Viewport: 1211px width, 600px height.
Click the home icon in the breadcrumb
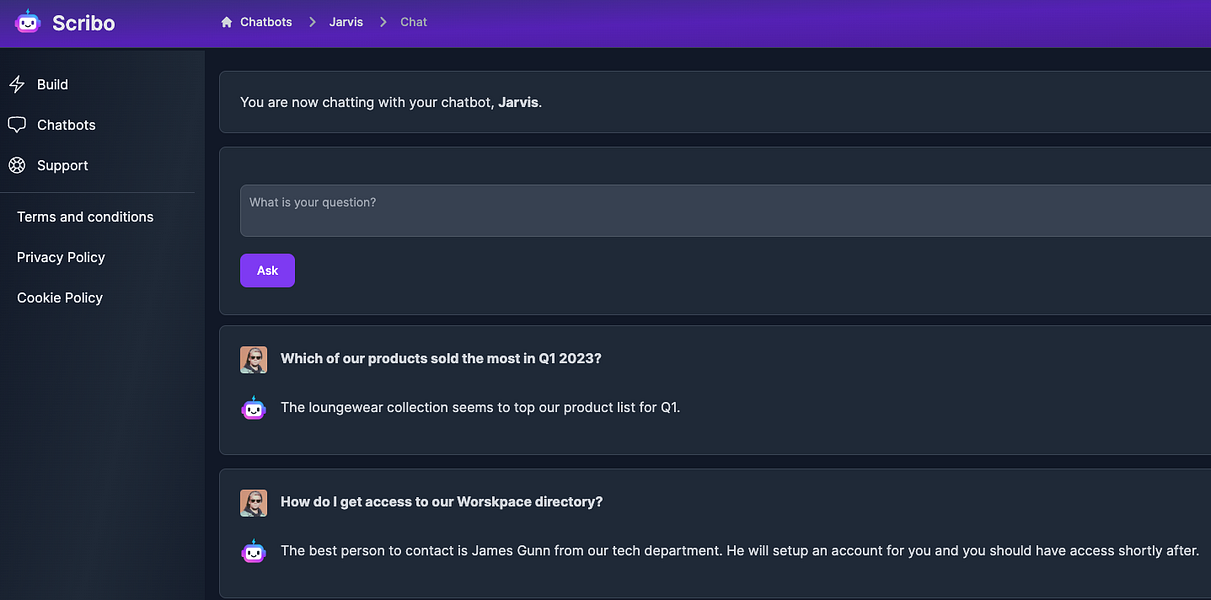pos(227,22)
